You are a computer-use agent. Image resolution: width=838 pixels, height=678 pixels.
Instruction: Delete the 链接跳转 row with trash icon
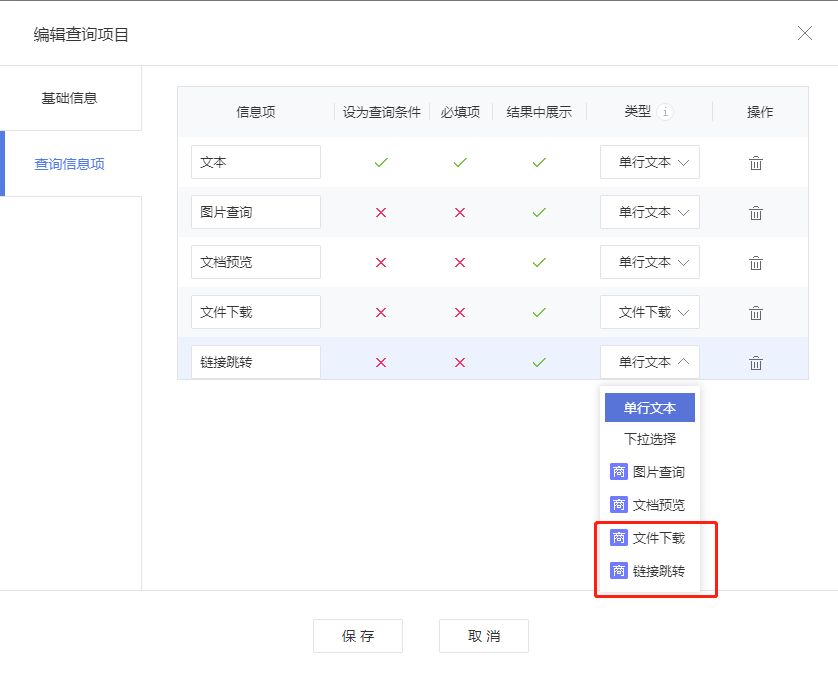coord(756,363)
